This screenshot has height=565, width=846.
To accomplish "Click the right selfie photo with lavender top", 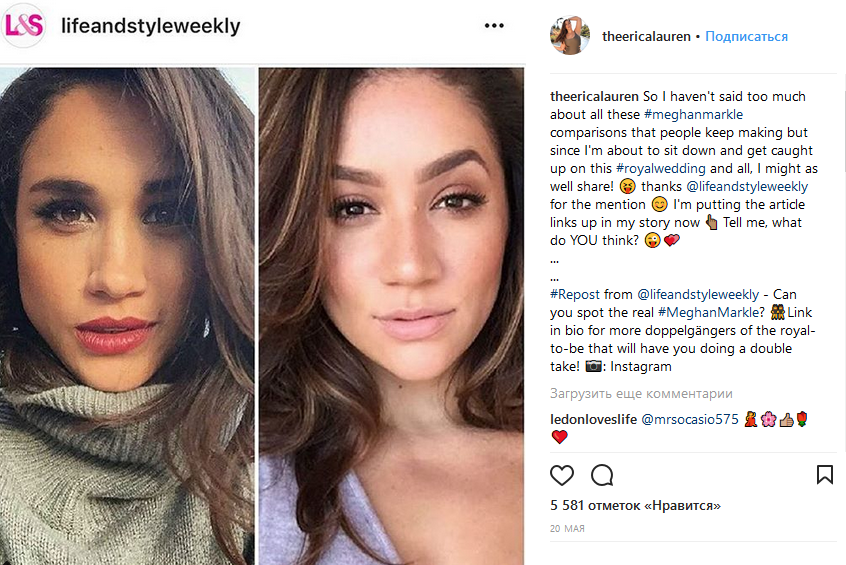I will 391,315.
